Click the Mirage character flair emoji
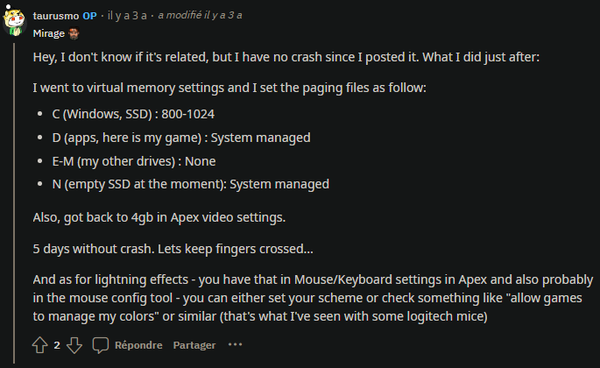Screen dimensions: 600x368 74,34
